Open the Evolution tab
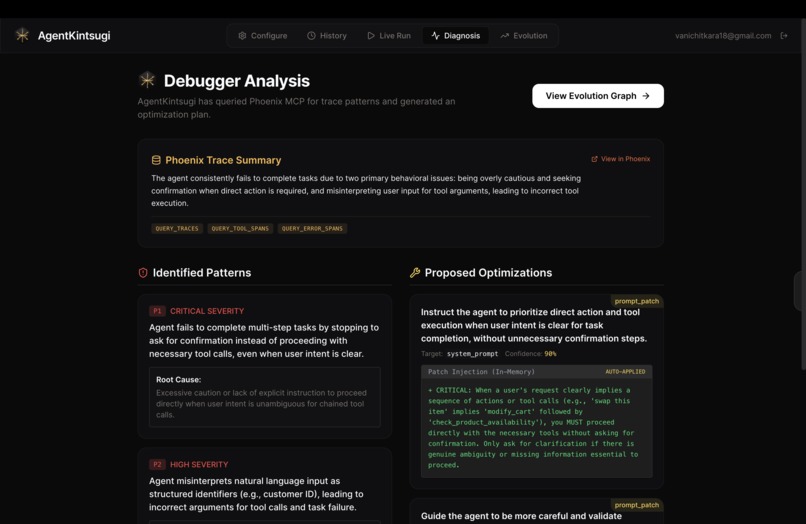 pos(524,35)
